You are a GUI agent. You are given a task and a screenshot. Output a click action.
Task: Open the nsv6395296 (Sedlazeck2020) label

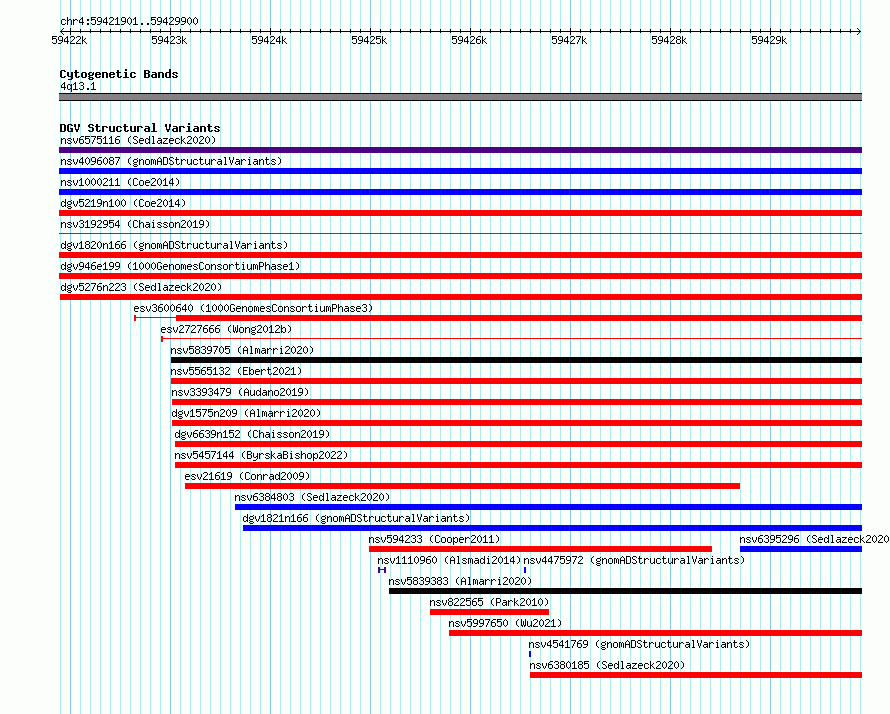point(815,539)
